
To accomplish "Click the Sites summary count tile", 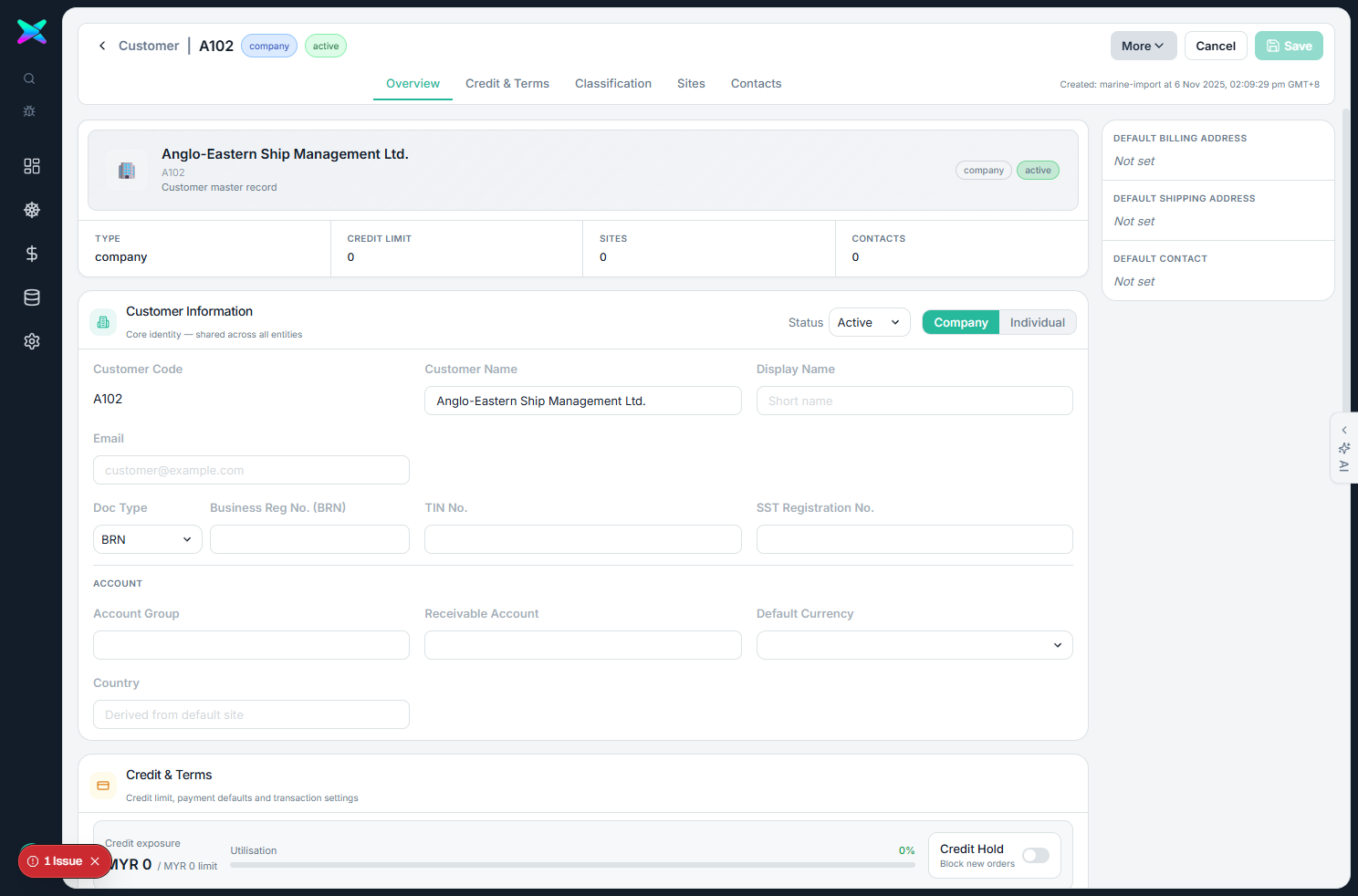I will coord(709,248).
